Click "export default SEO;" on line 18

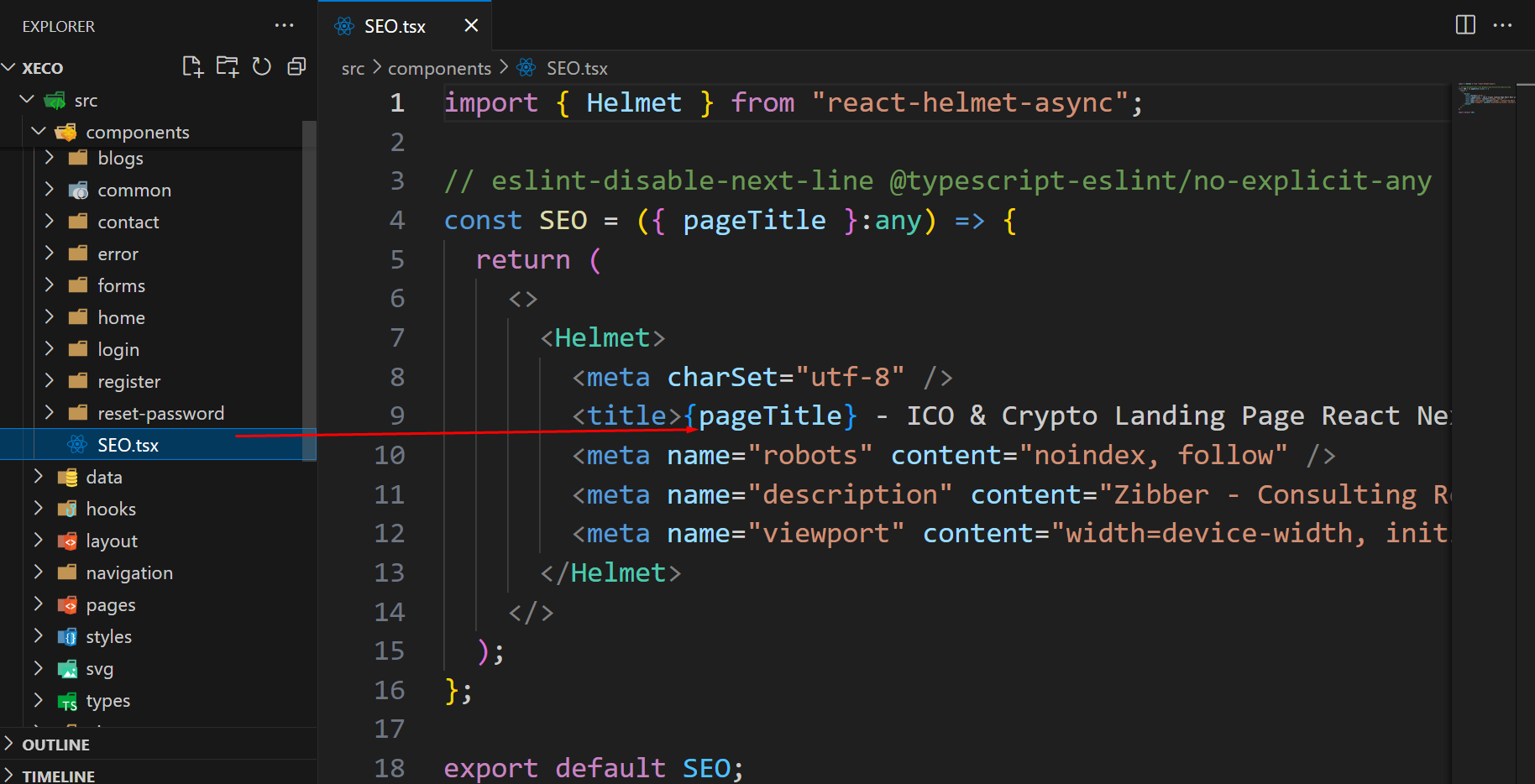(594, 768)
